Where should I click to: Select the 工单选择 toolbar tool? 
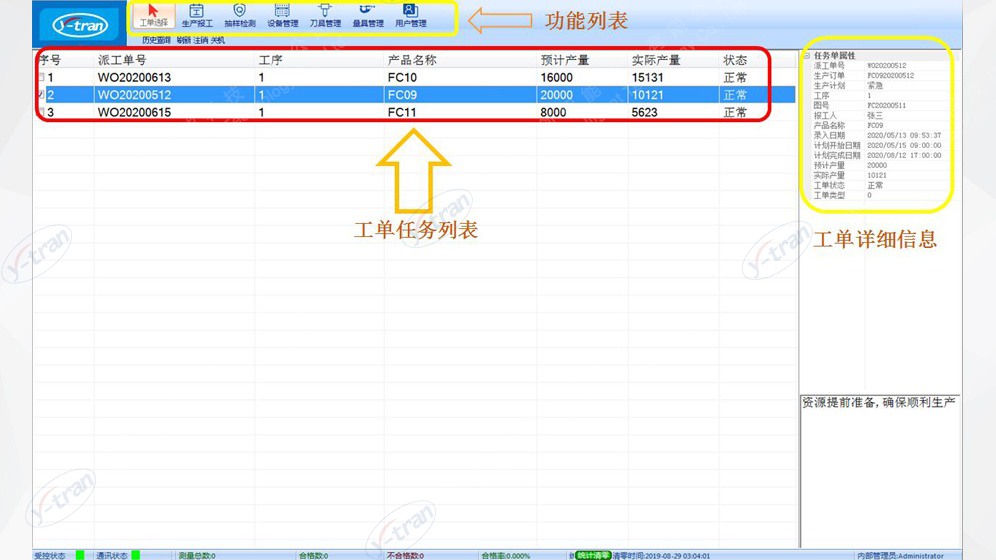click(x=153, y=15)
